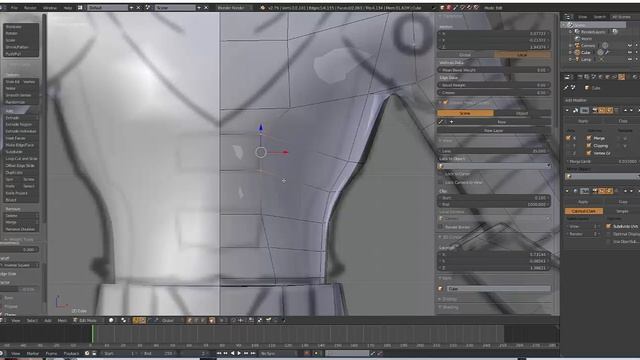Collapse the Mirror modifier panel arrow
This screenshot has height=360, width=640.
pyautogui.click(x=567, y=110)
